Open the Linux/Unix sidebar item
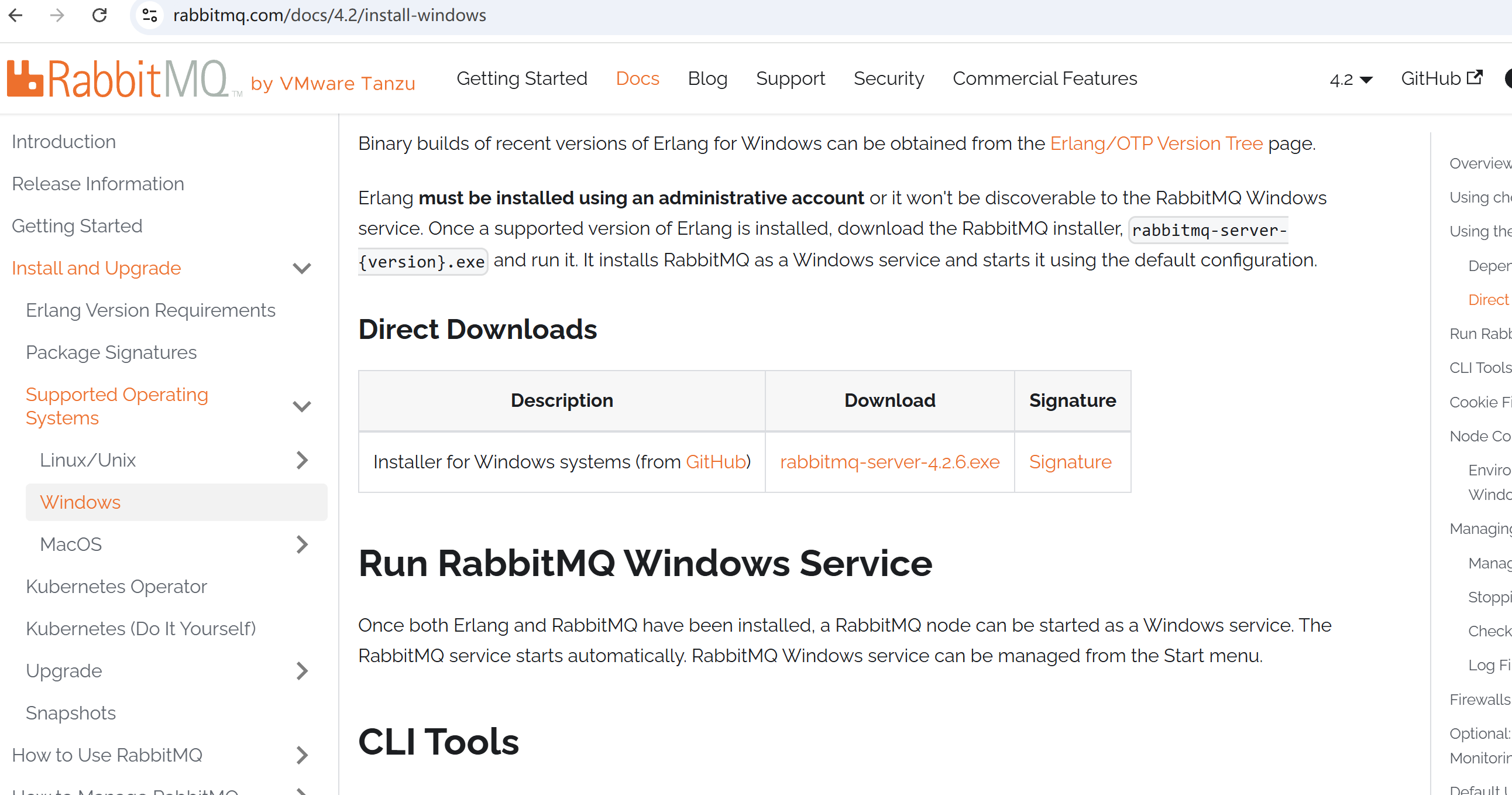 (88, 460)
